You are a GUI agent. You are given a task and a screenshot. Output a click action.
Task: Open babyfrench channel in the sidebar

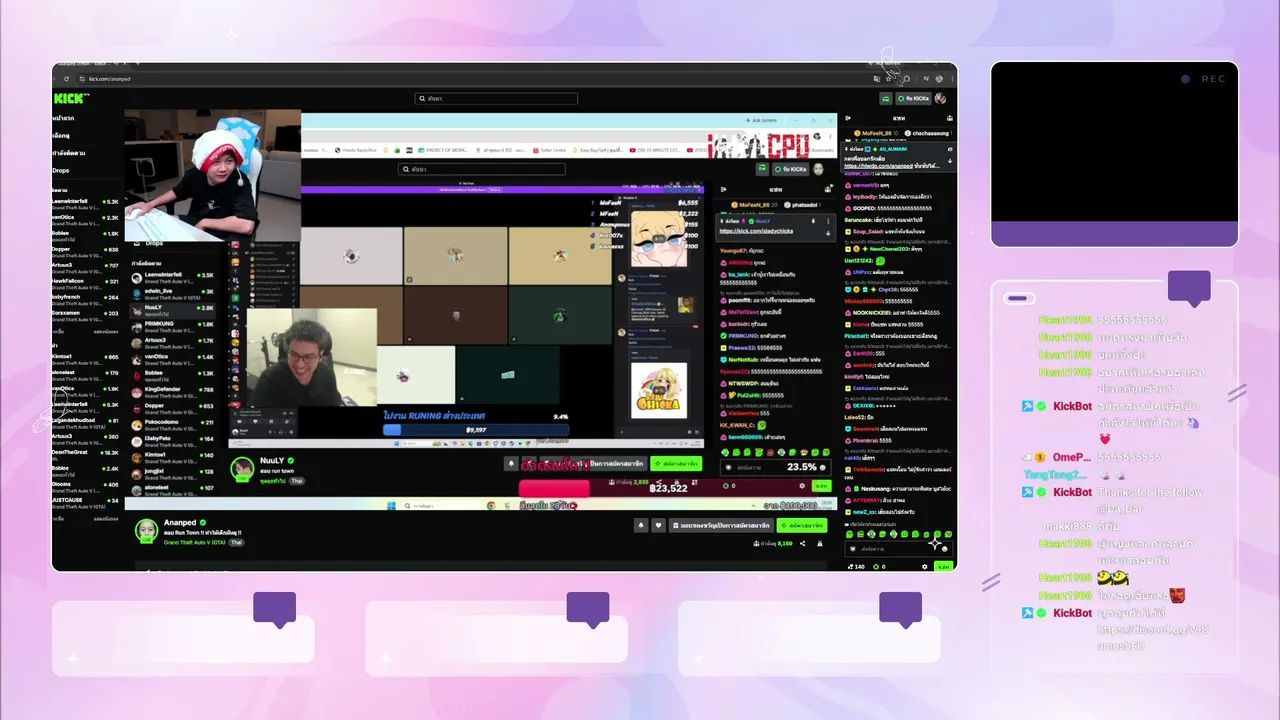86,299
